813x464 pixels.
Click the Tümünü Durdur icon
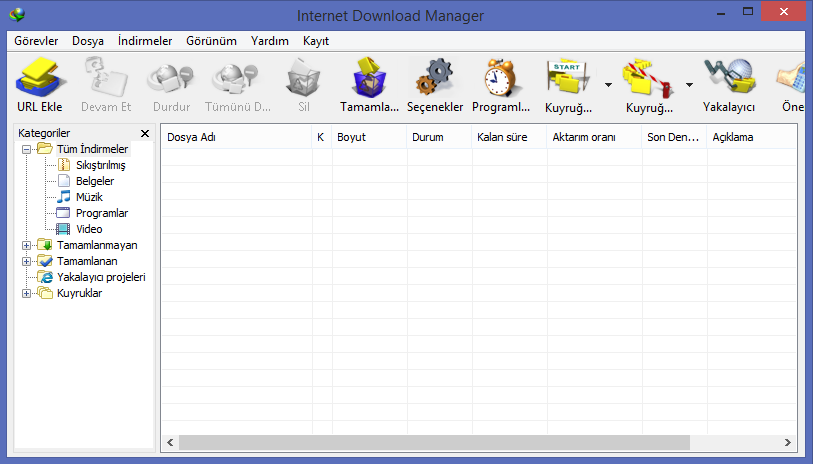[236, 78]
